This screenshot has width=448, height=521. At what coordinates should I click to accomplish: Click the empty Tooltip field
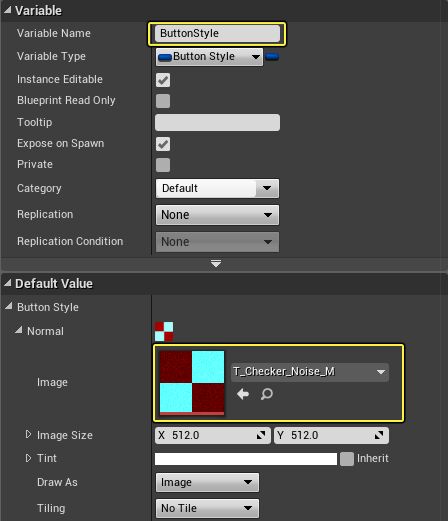click(217, 122)
